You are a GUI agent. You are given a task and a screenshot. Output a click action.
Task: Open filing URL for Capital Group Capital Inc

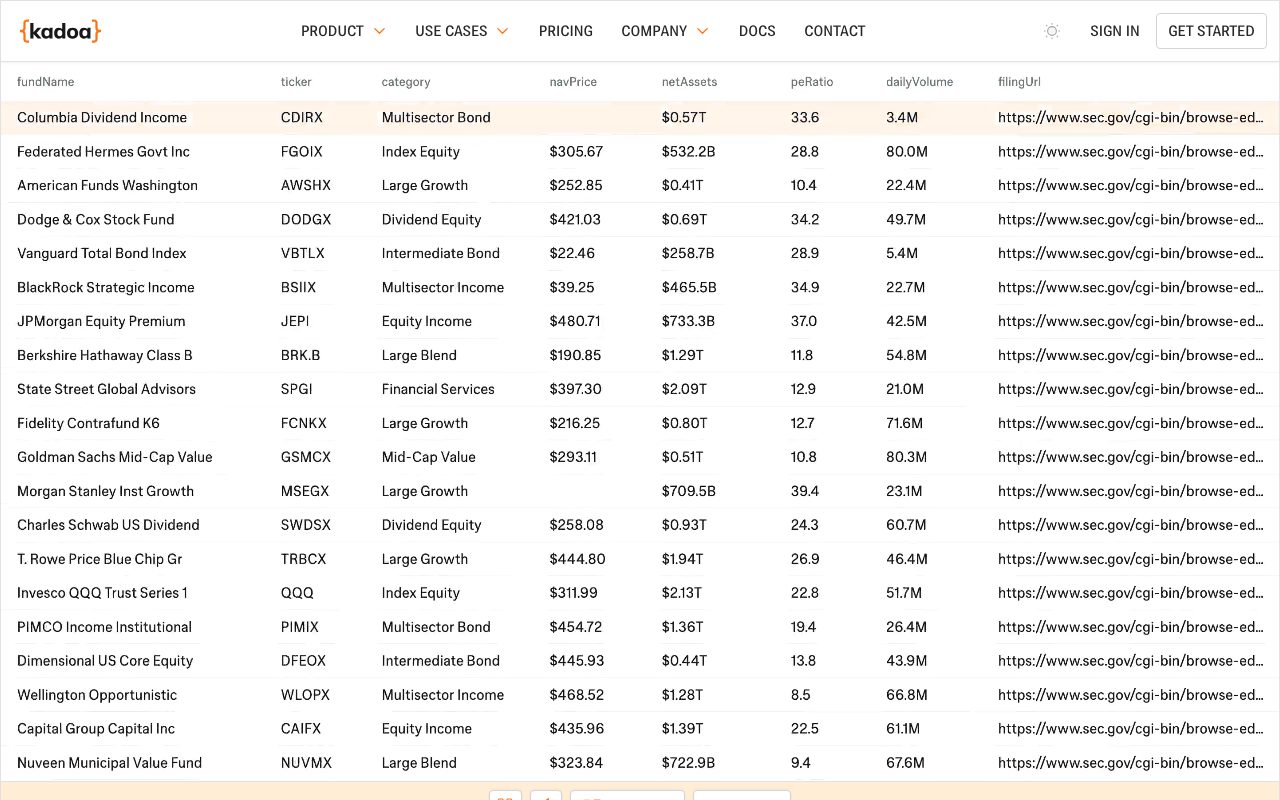tap(1130, 729)
